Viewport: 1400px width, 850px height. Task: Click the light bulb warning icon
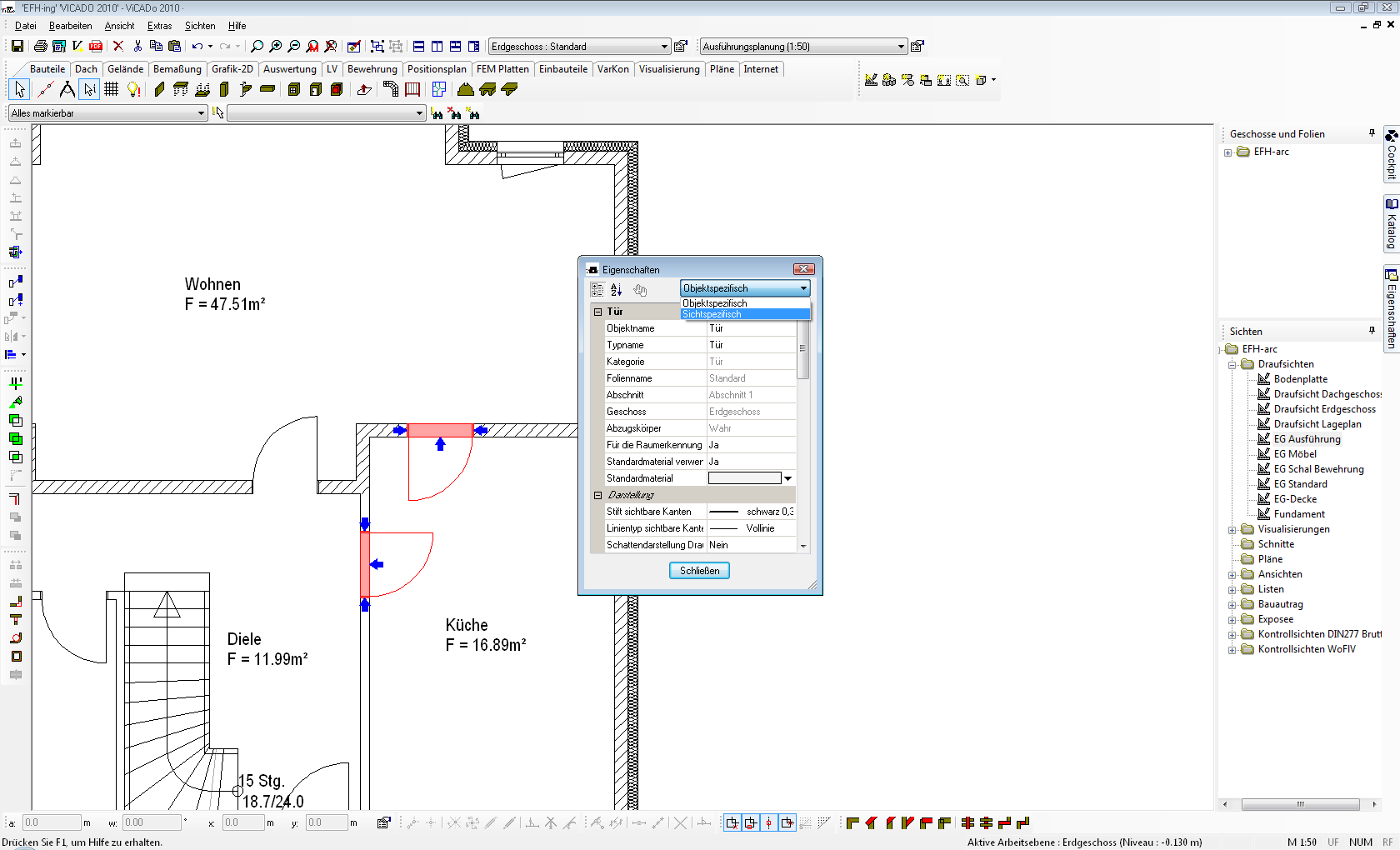pyautogui.click(x=133, y=89)
